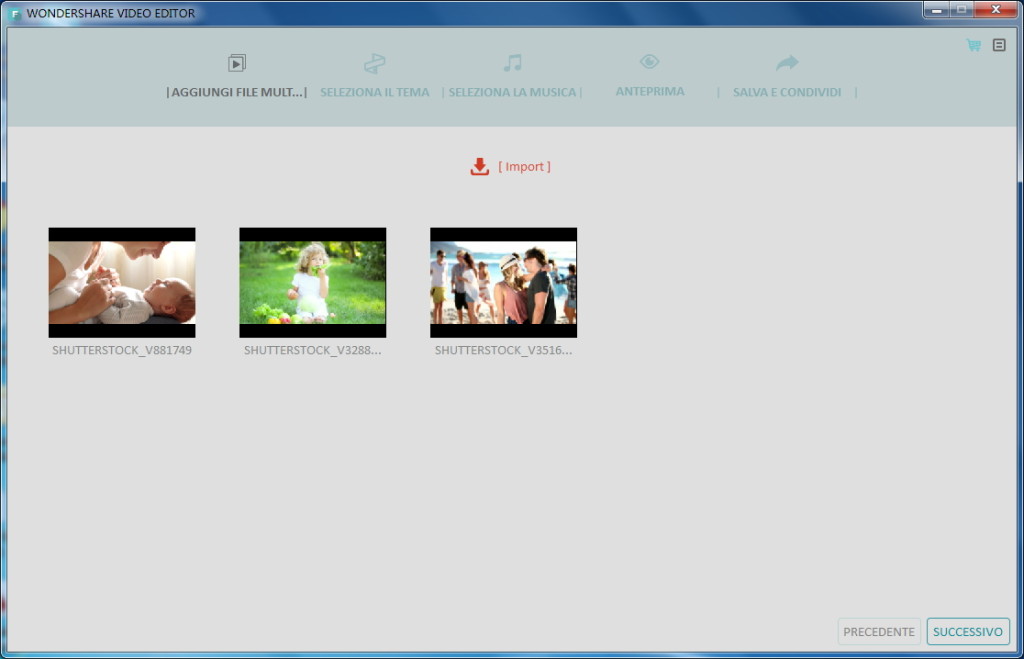Screen dimensions: 1024x659
Task: Open the shopping cart icon
Action: [974, 45]
